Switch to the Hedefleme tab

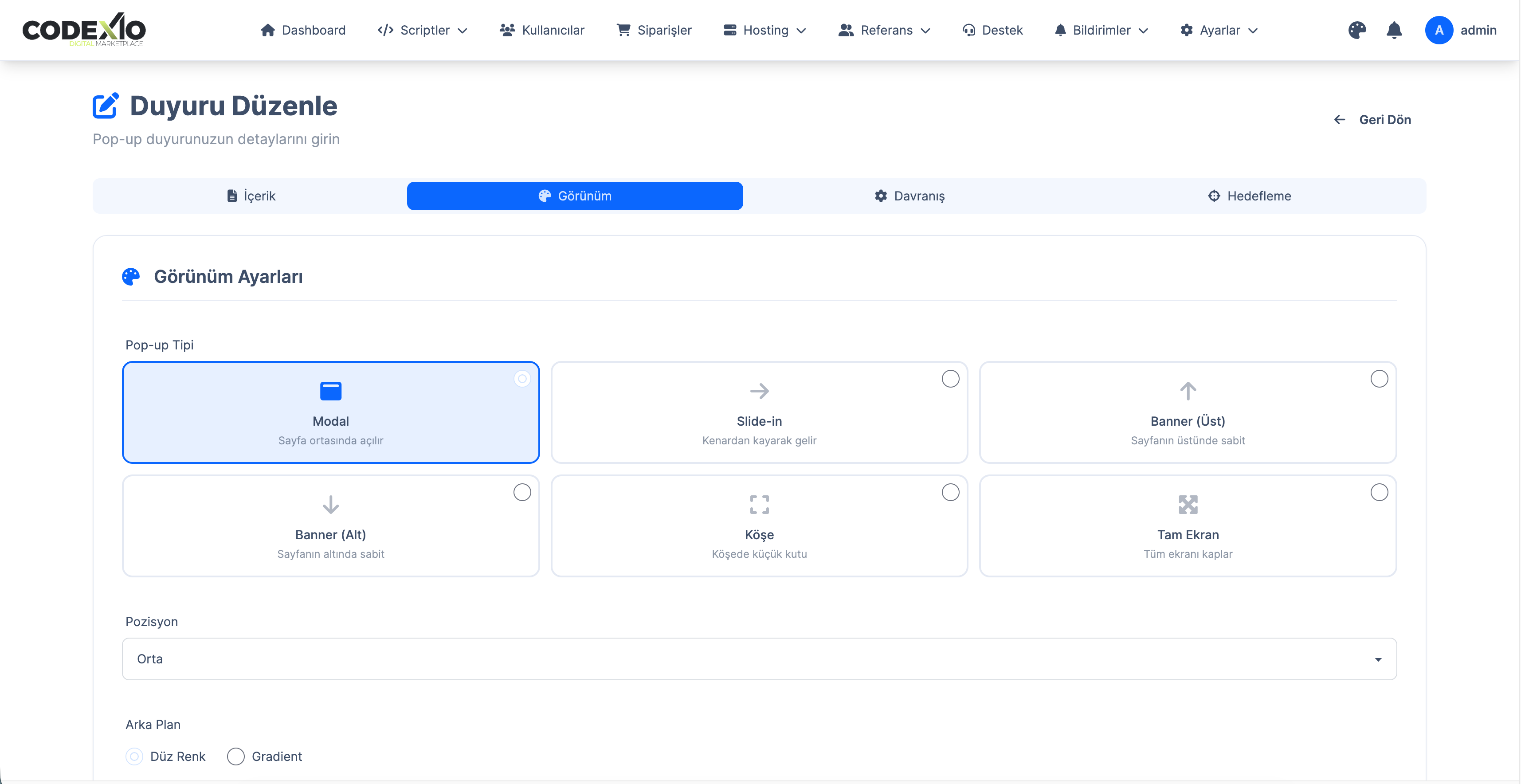[x=1250, y=196]
